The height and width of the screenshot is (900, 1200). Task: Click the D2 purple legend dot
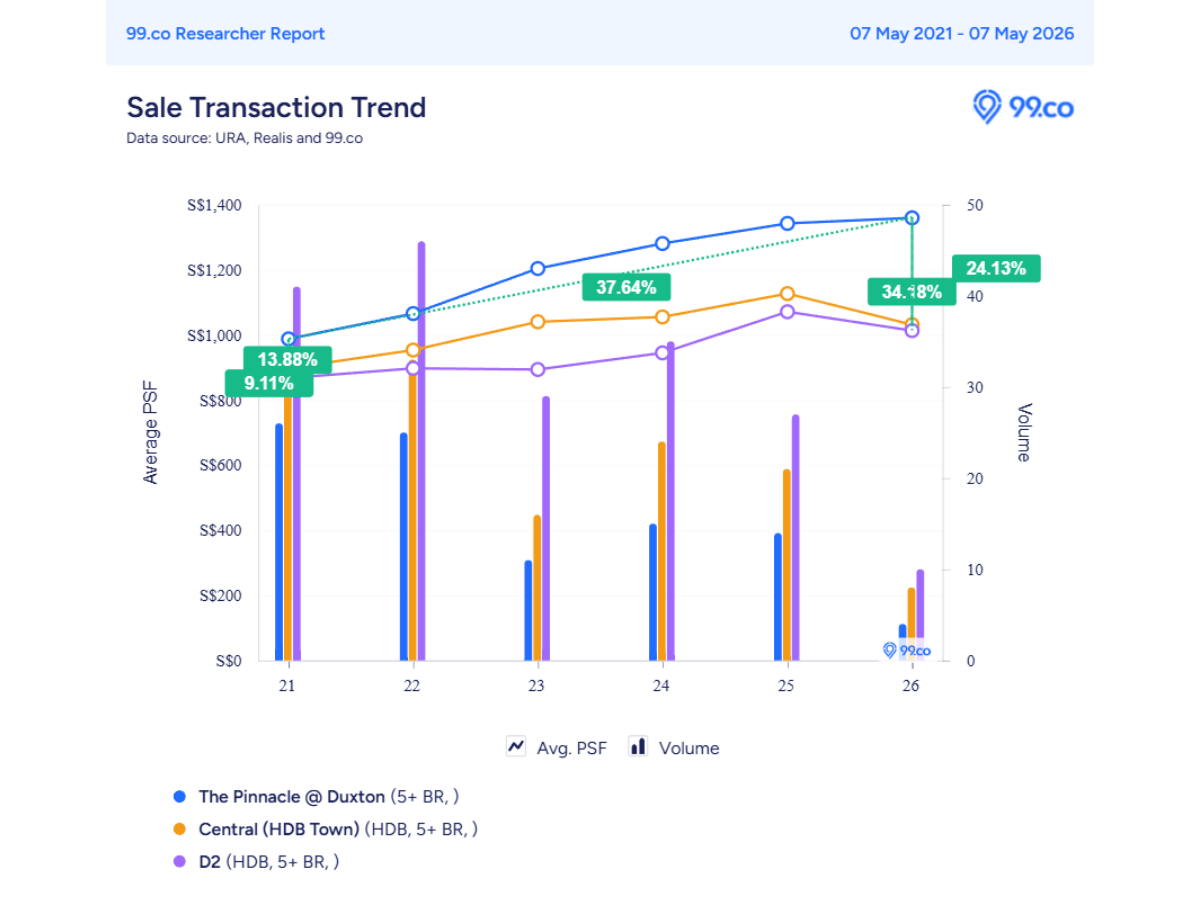click(x=180, y=861)
